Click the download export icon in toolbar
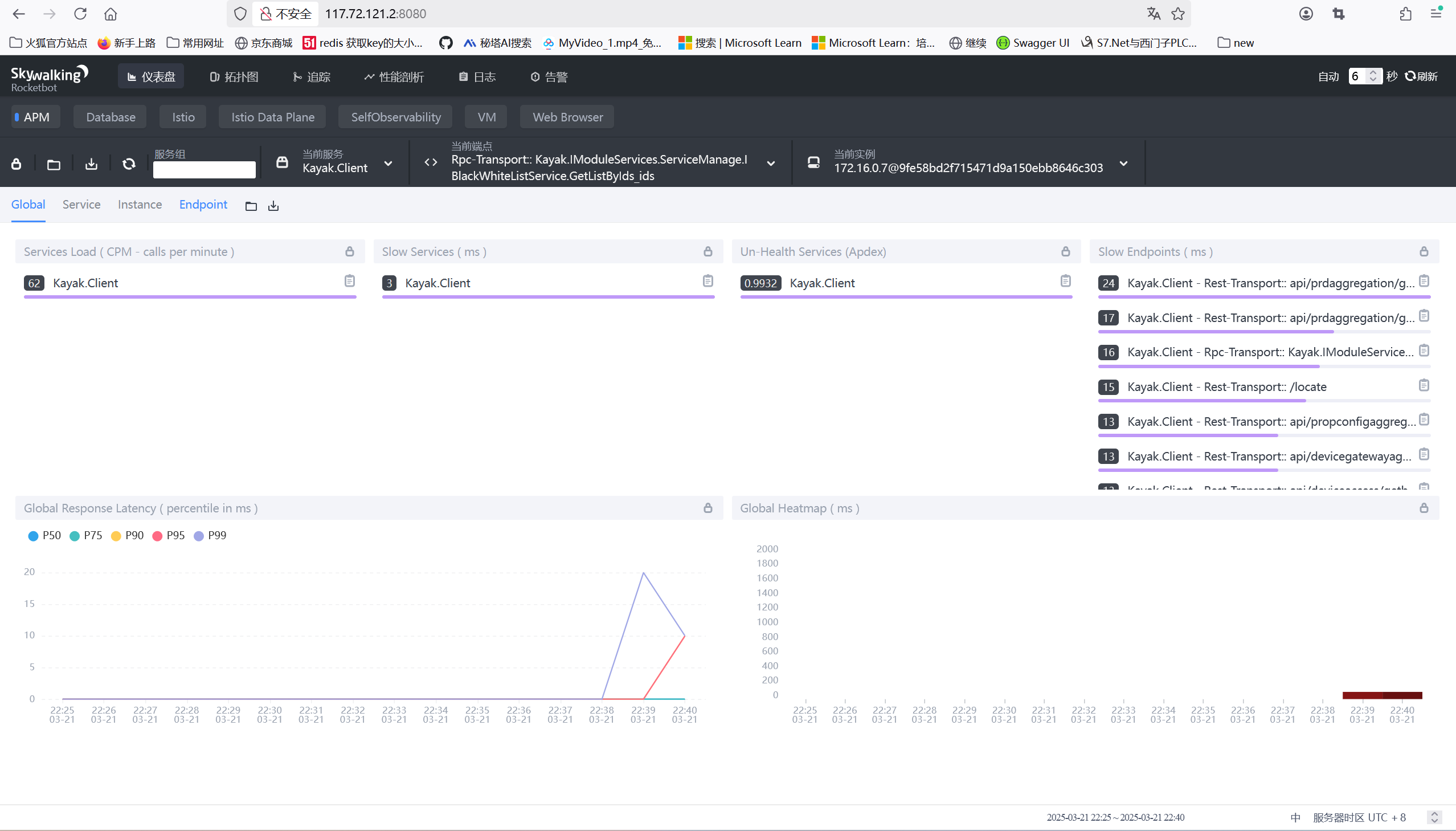 pyautogui.click(x=91, y=164)
